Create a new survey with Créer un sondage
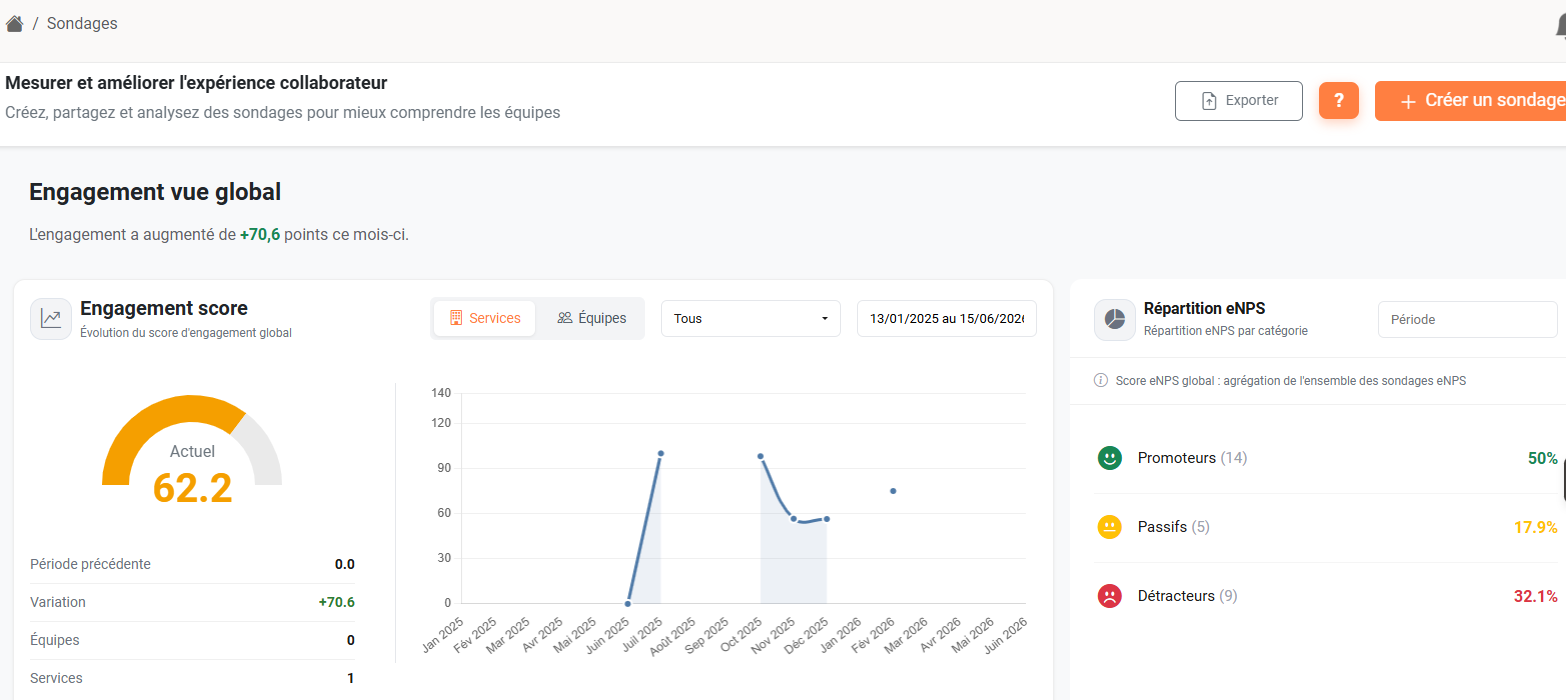Viewport: 1566px width, 700px height. pos(1470,101)
